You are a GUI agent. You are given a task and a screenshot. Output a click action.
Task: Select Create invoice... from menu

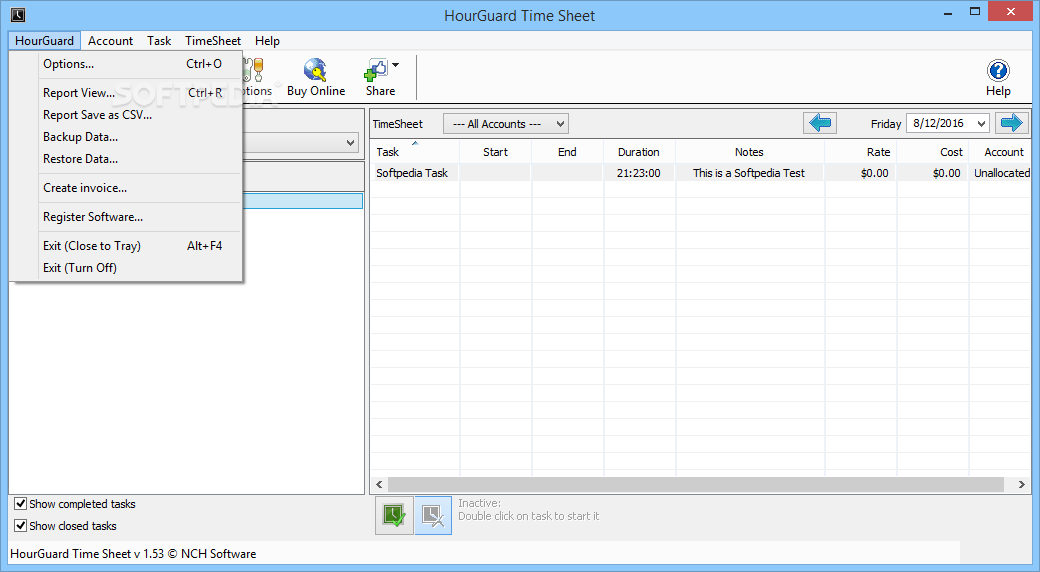coord(125,188)
